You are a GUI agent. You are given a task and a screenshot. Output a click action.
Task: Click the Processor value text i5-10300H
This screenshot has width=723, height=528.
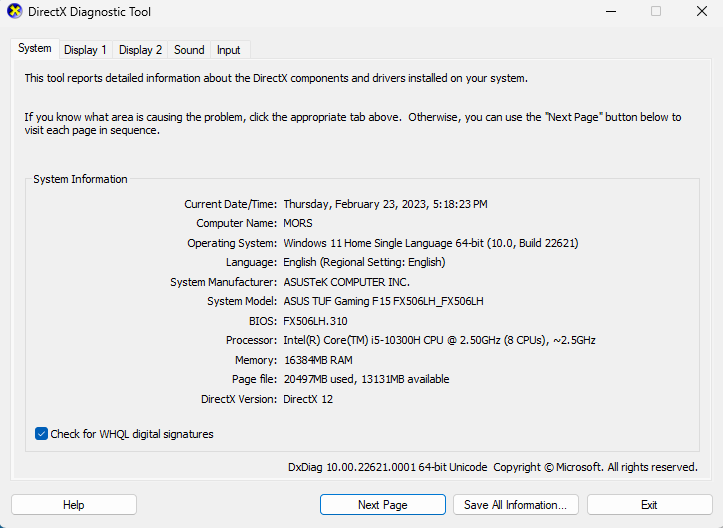click(396, 340)
